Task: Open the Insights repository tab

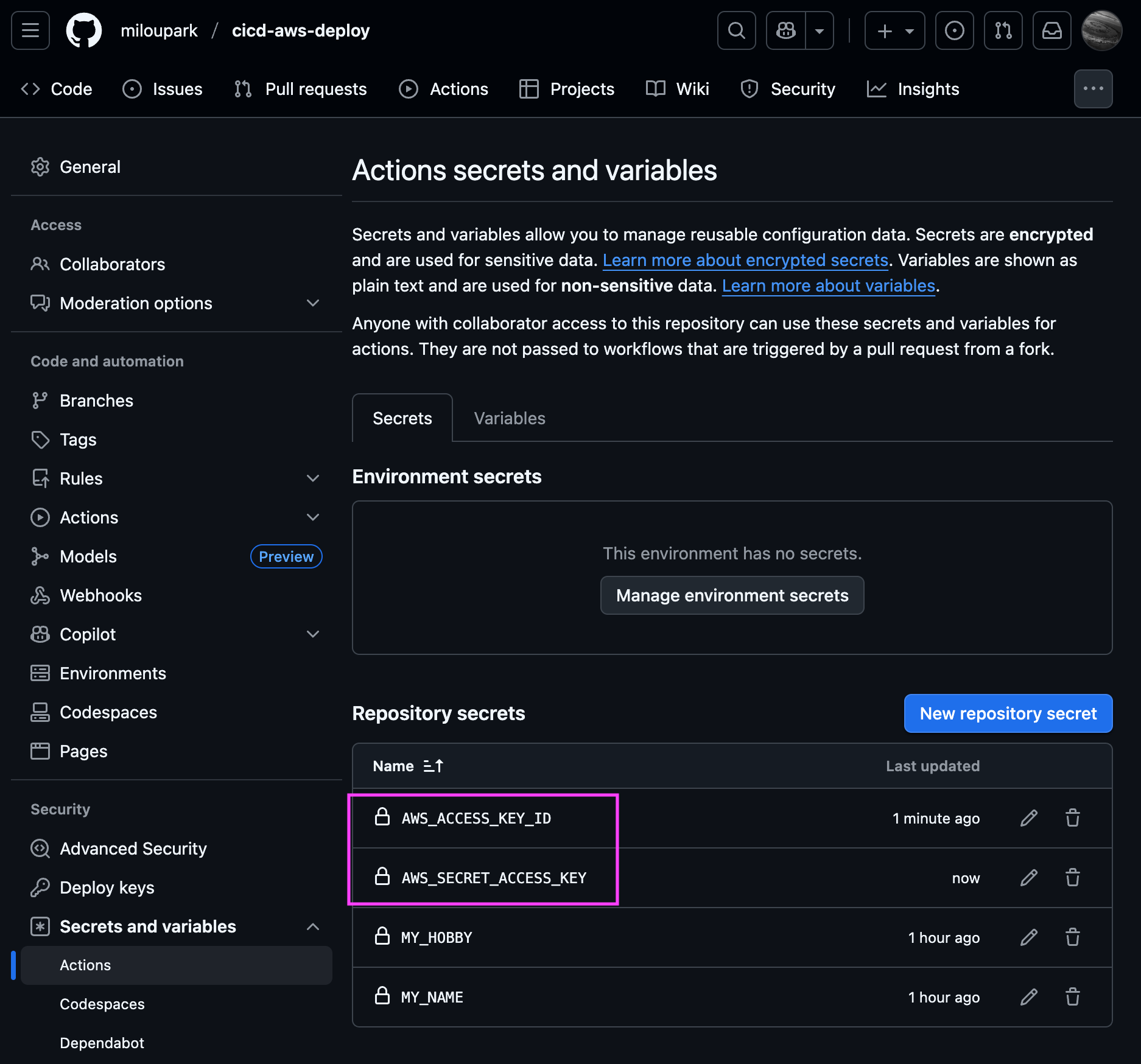Action: tap(913, 89)
